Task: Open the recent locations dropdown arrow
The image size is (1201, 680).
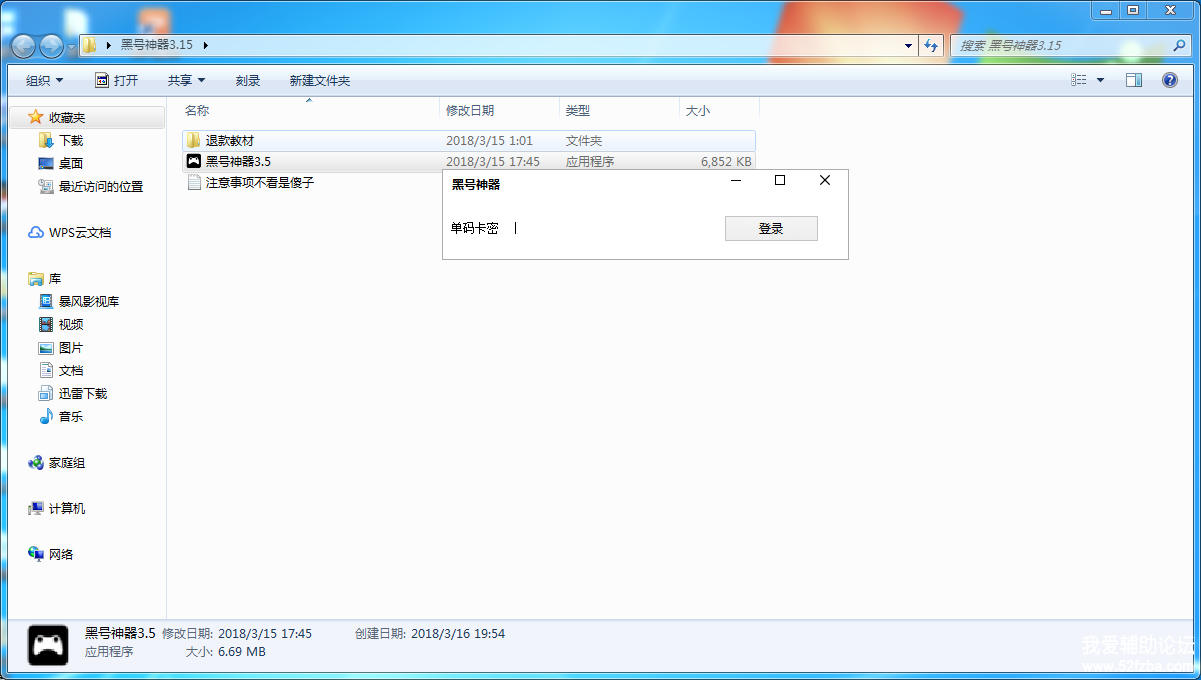Action: pyautogui.click(x=71, y=46)
